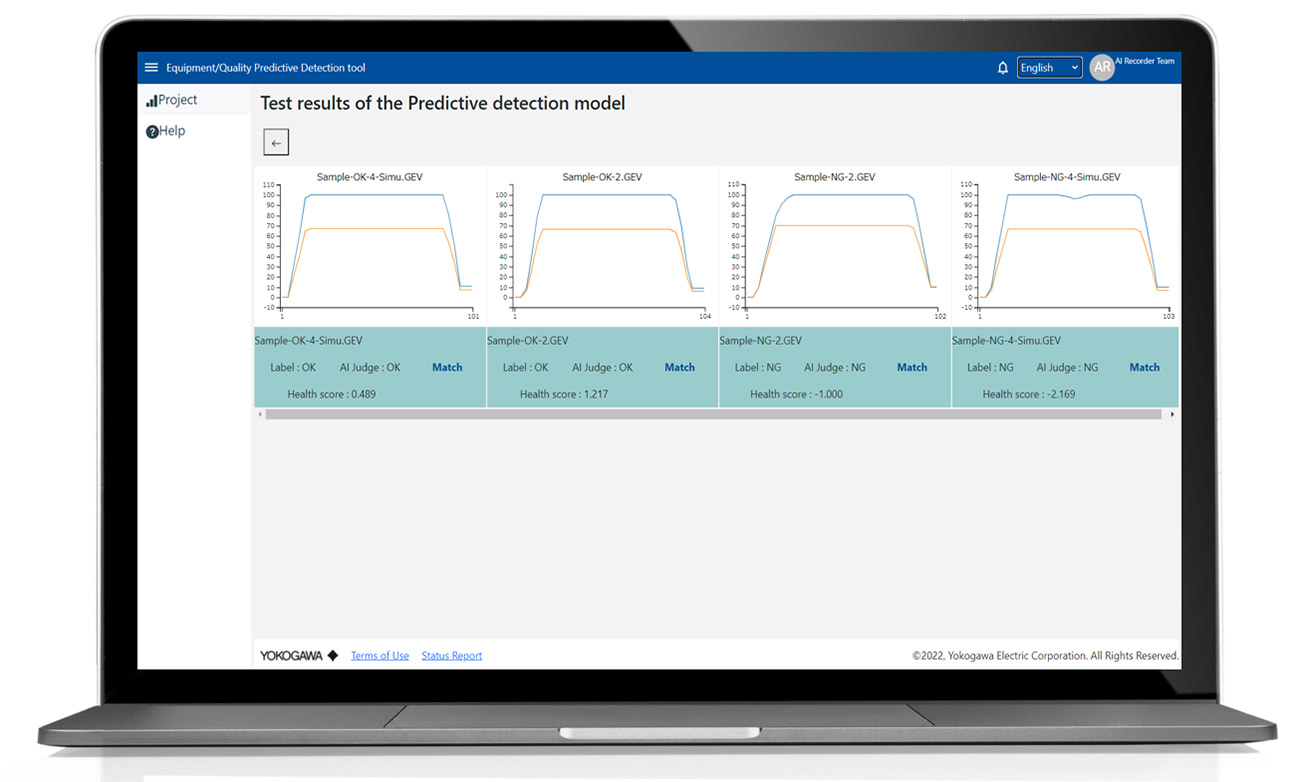
Task: Click the 'Equipment/Quality Predictive Detection tool' title
Action: click(x=266, y=68)
